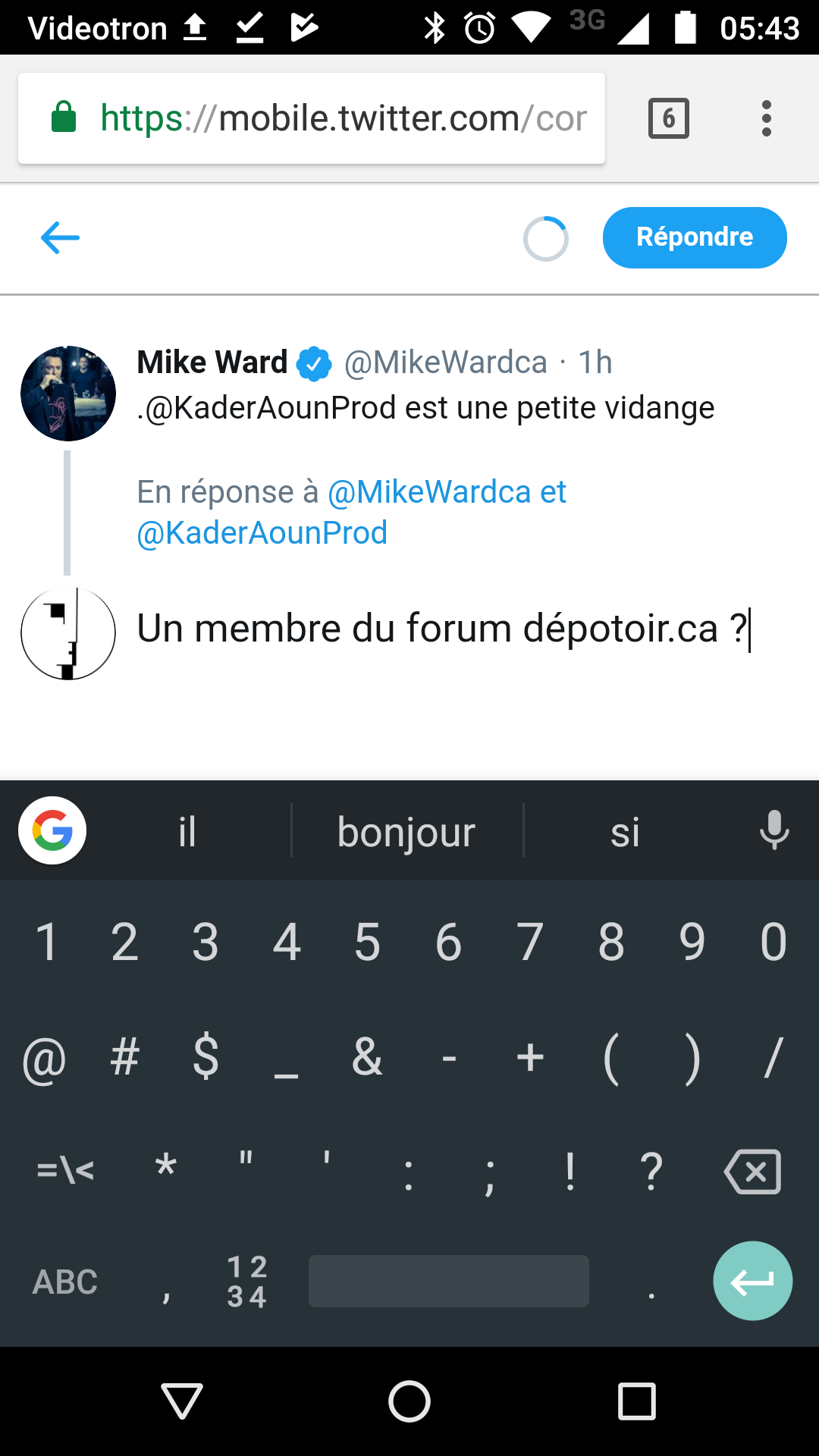
Task: Tap the Google logo on the keyboard
Action: click(x=52, y=830)
